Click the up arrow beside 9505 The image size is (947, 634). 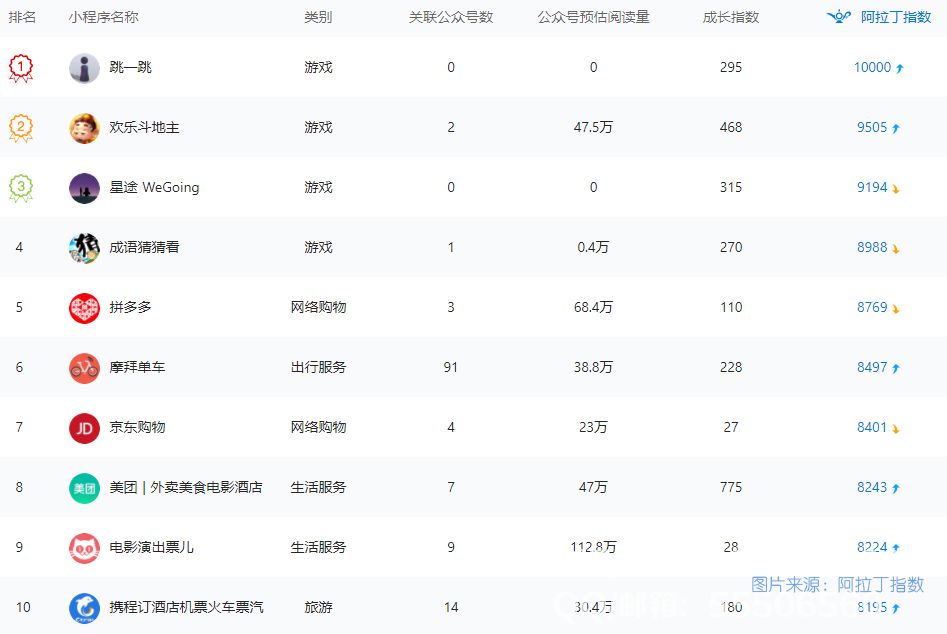(x=896, y=128)
